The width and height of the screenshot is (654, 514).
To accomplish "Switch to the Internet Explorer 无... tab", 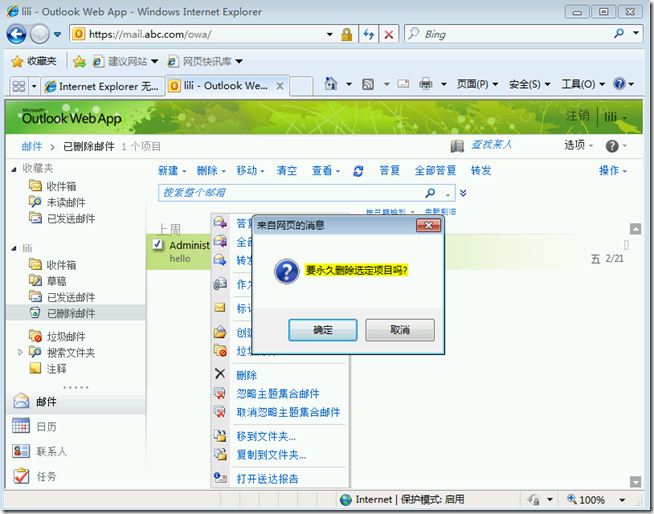I will [x=102, y=86].
